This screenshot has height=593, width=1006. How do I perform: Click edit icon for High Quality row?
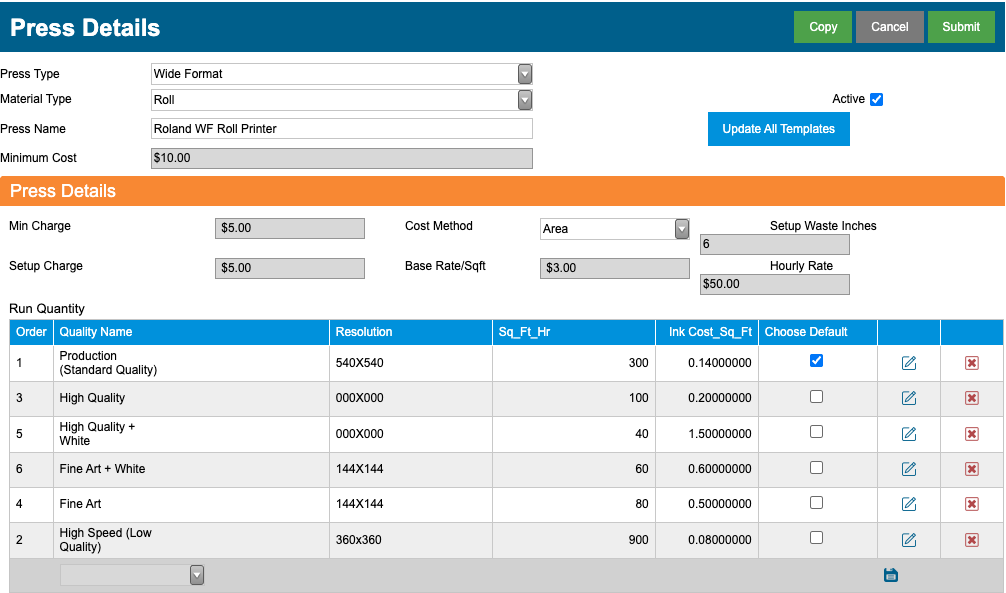coord(908,398)
